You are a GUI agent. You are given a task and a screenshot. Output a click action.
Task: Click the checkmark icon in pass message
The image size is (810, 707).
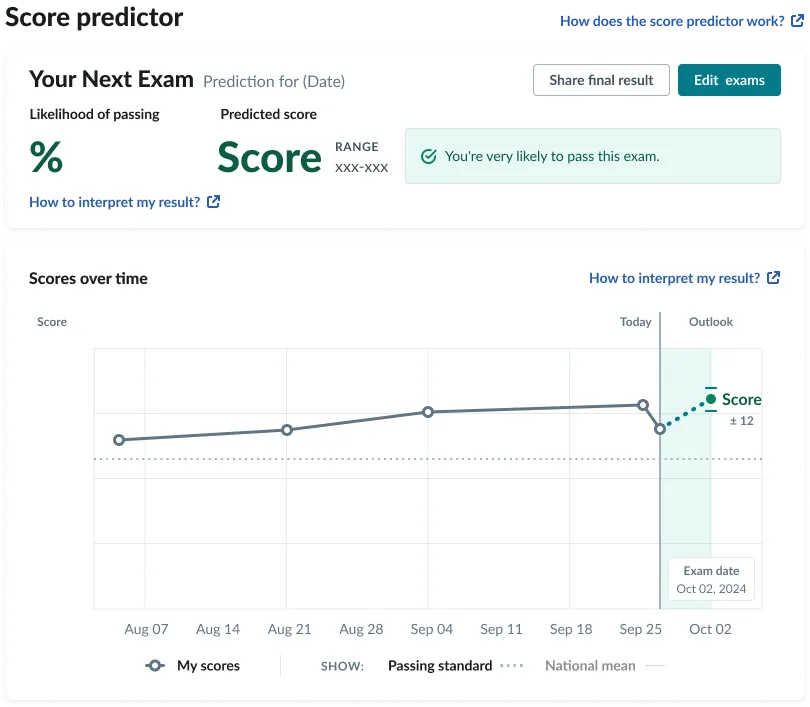coord(429,156)
